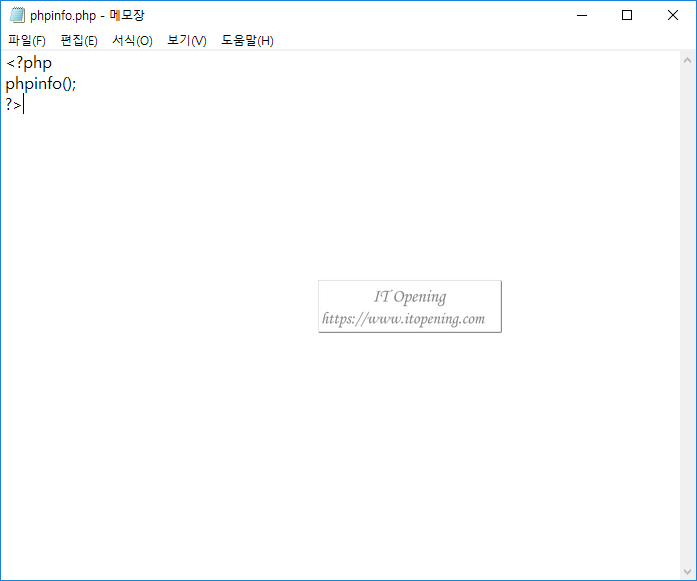Place the cursor in the <?php line
Screen dimensions: 697x581
[29, 63]
